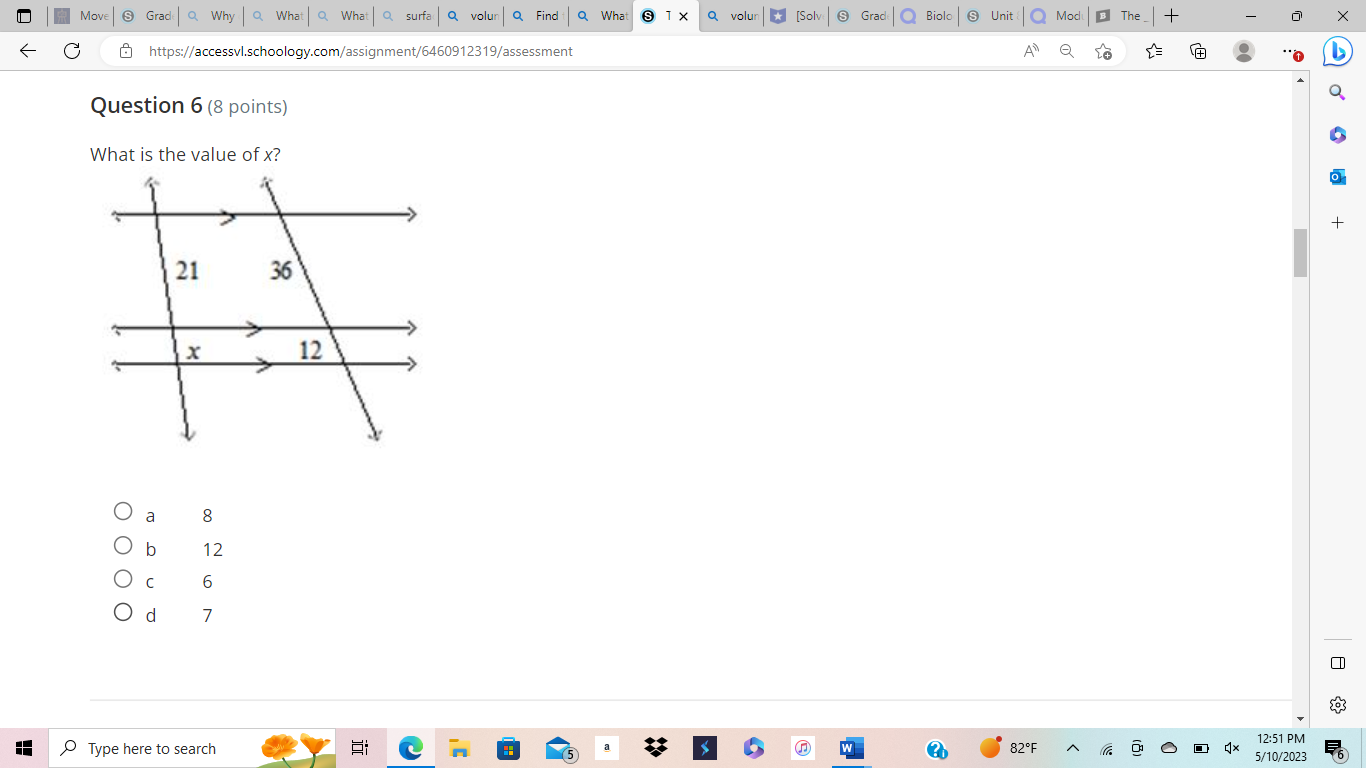Open the Outlook icon in Edge sidebar

tap(1337, 176)
